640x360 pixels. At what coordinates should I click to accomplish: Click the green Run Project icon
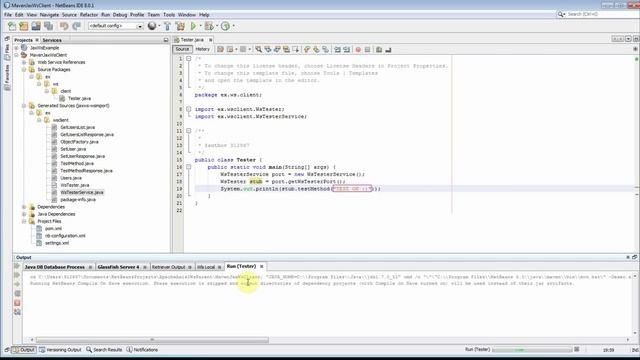(x=193, y=26)
